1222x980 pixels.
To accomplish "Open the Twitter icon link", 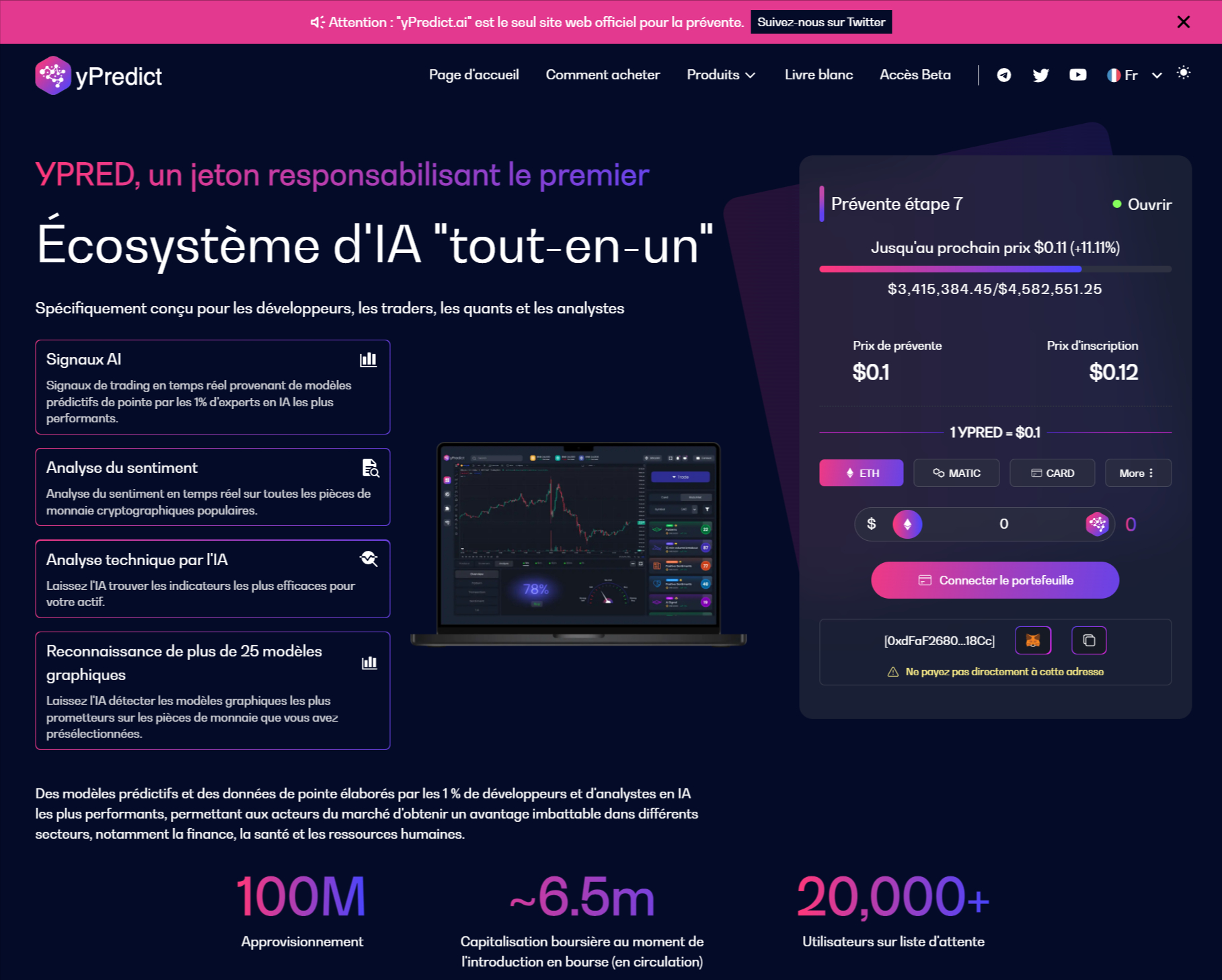I will 1040,75.
